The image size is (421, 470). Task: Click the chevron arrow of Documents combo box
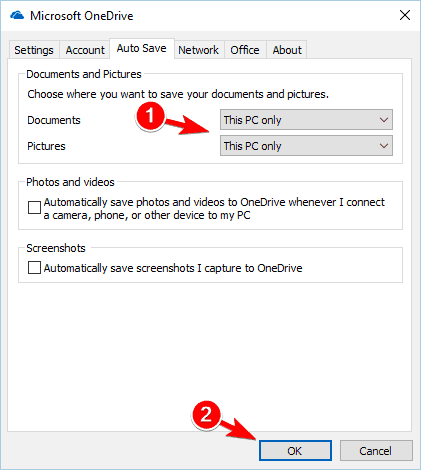pos(384,120)
